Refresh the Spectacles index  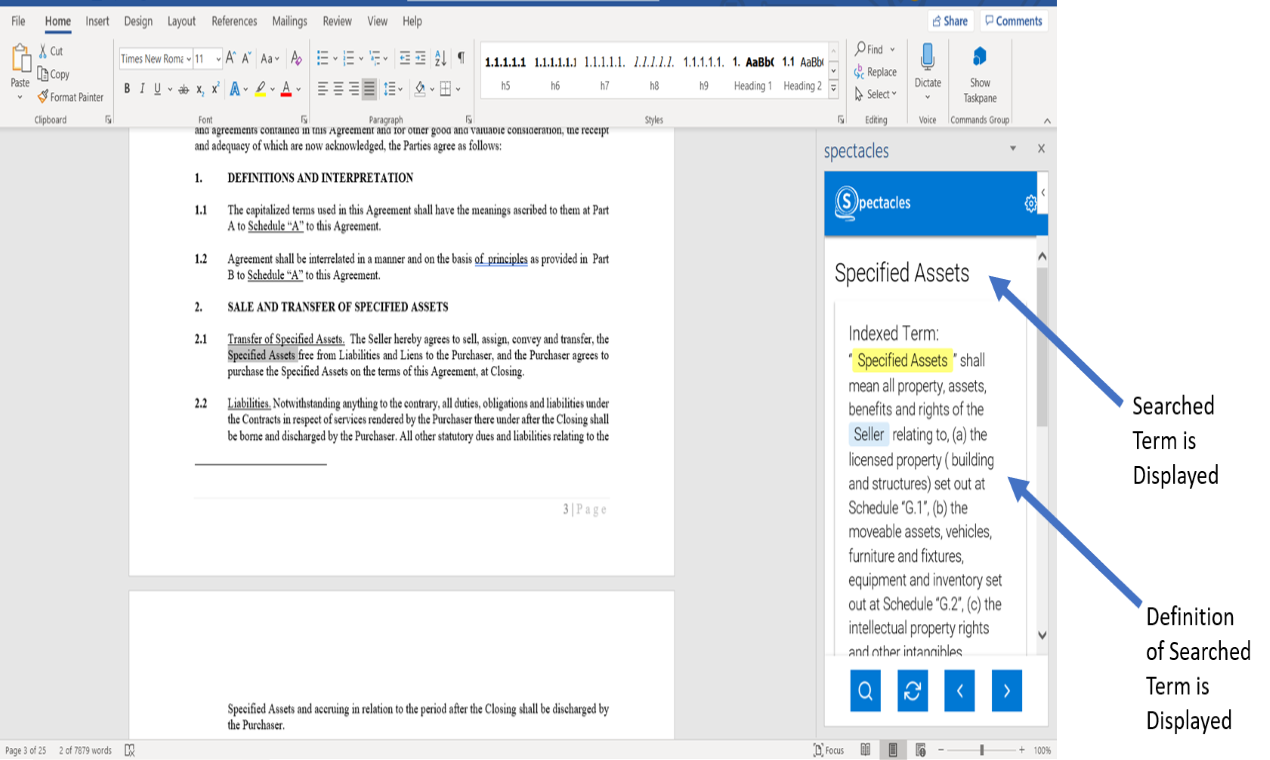[x=913, y=690]
